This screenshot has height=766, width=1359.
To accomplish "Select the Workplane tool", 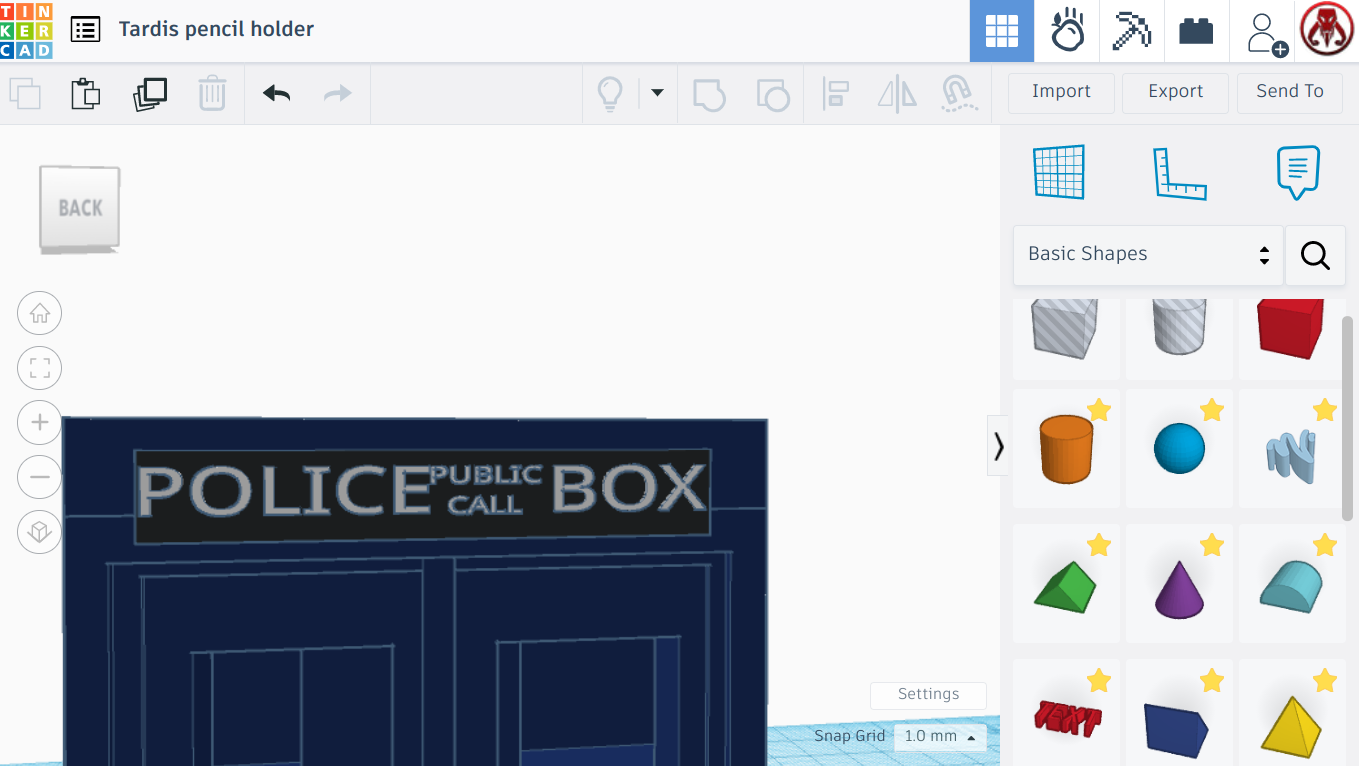I will click(1059, 172).
